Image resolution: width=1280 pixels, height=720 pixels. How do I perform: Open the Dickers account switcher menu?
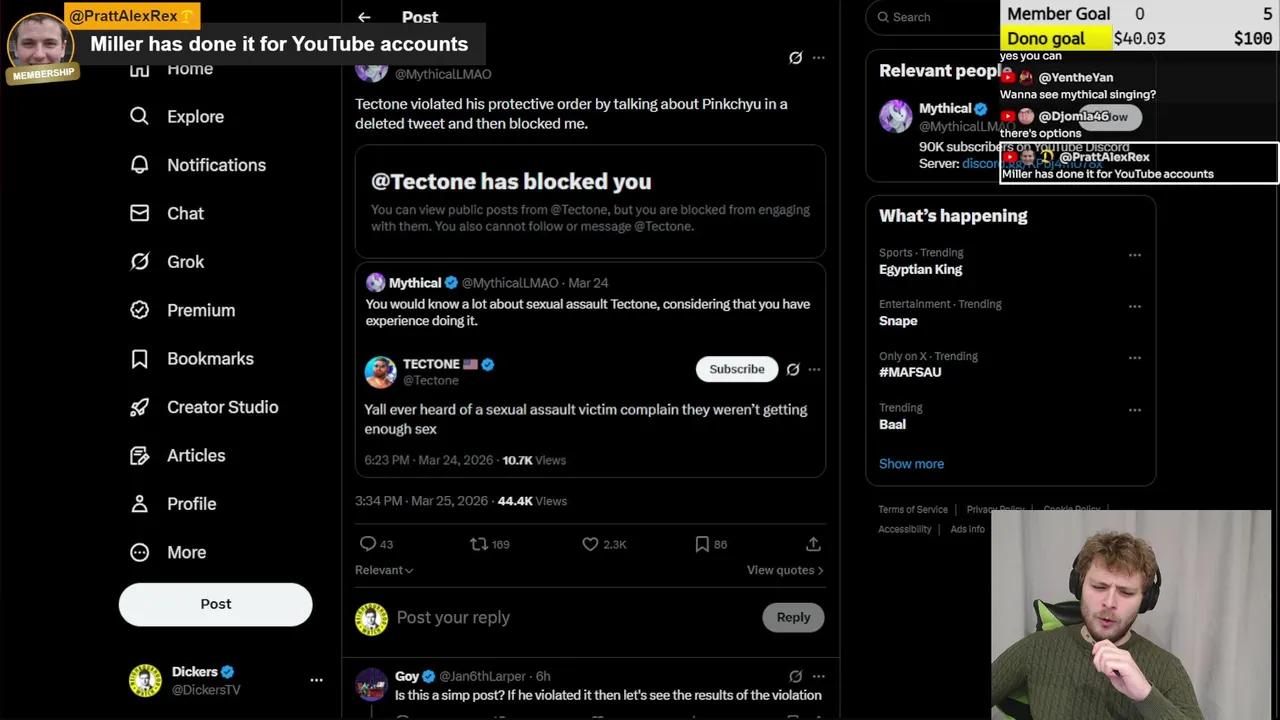coord(316,680)
